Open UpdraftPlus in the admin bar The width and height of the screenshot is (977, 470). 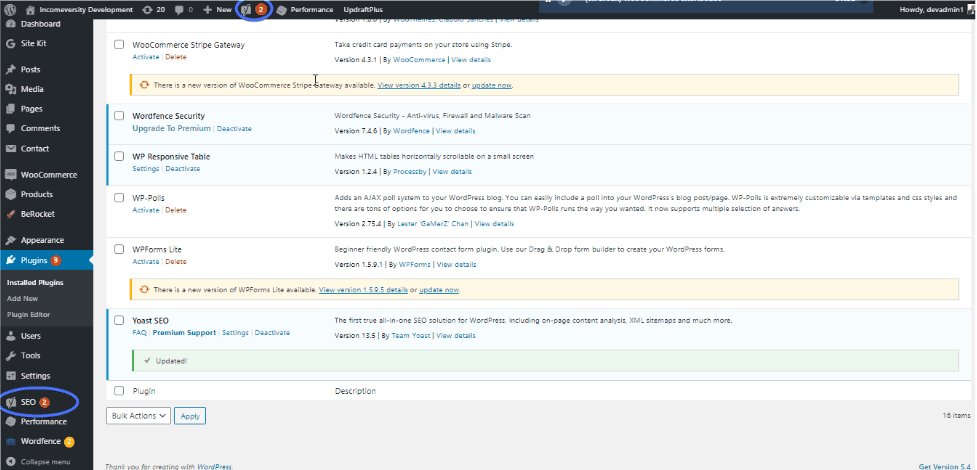[x=363, y=9]
